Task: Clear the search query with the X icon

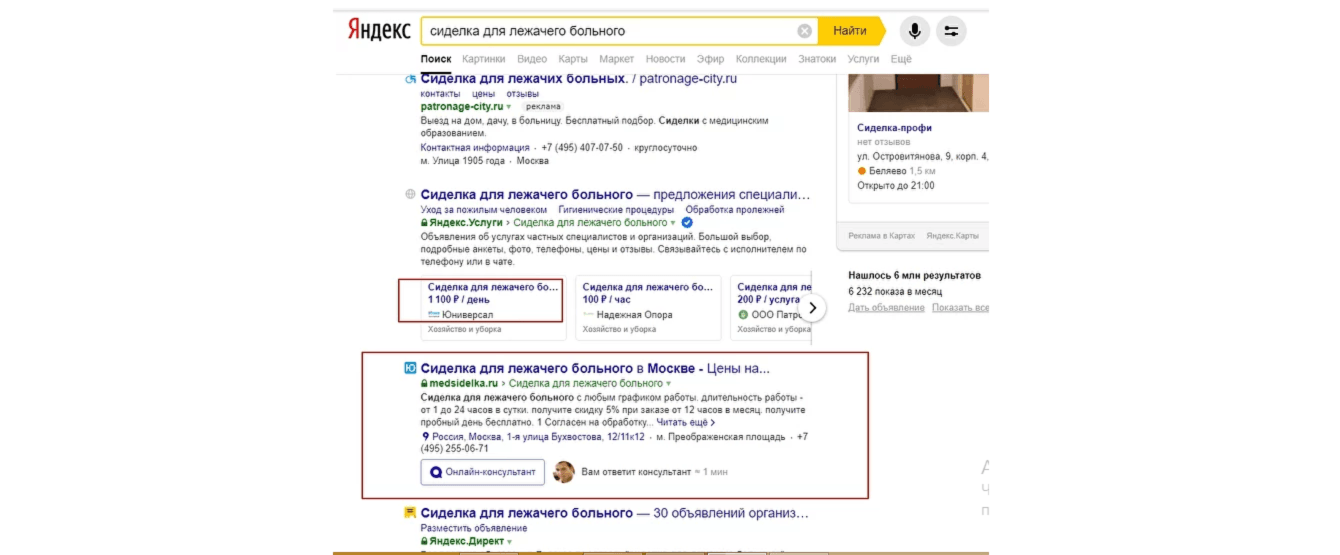Action: click(804, 31)
